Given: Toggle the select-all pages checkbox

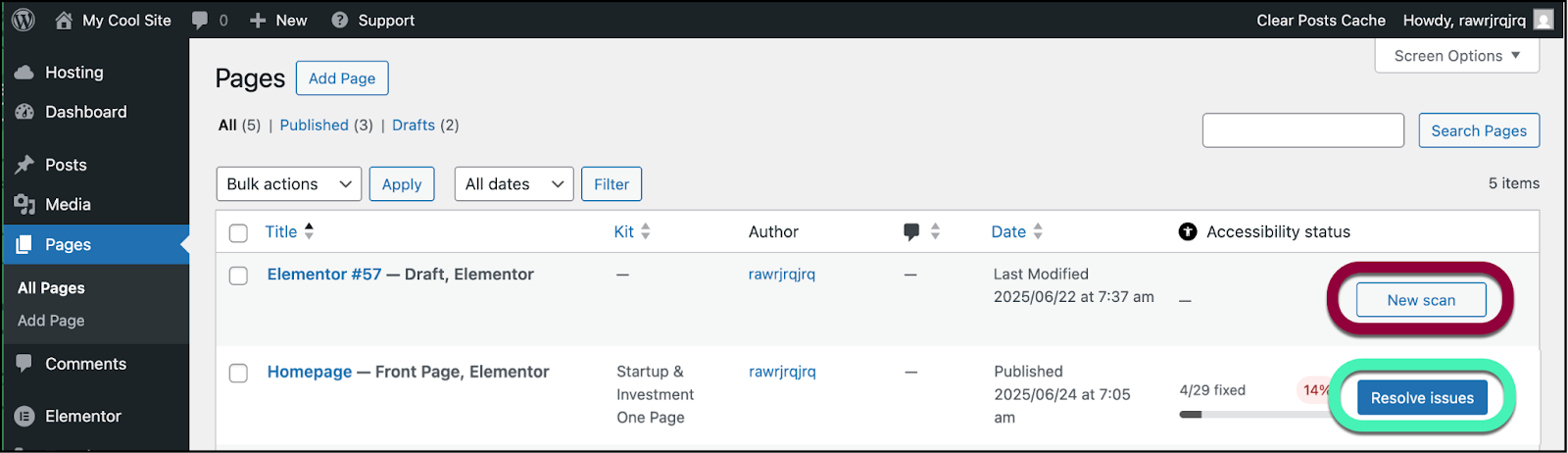Looking at the screenshot, I should point(238,232).
